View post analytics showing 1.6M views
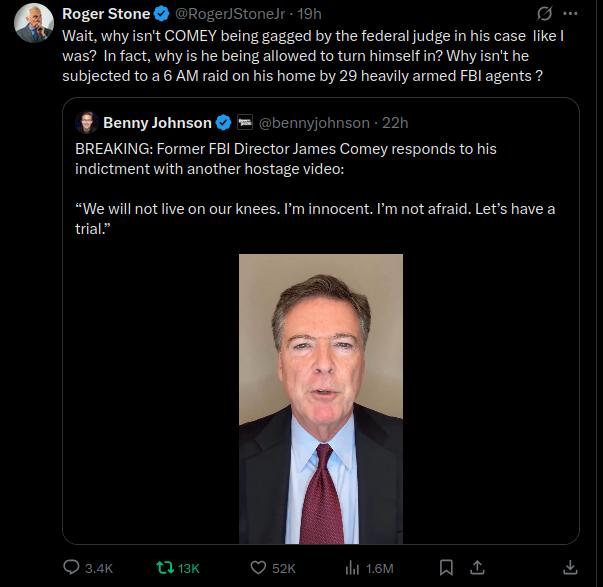603x587 pixels. coord(352,568)
